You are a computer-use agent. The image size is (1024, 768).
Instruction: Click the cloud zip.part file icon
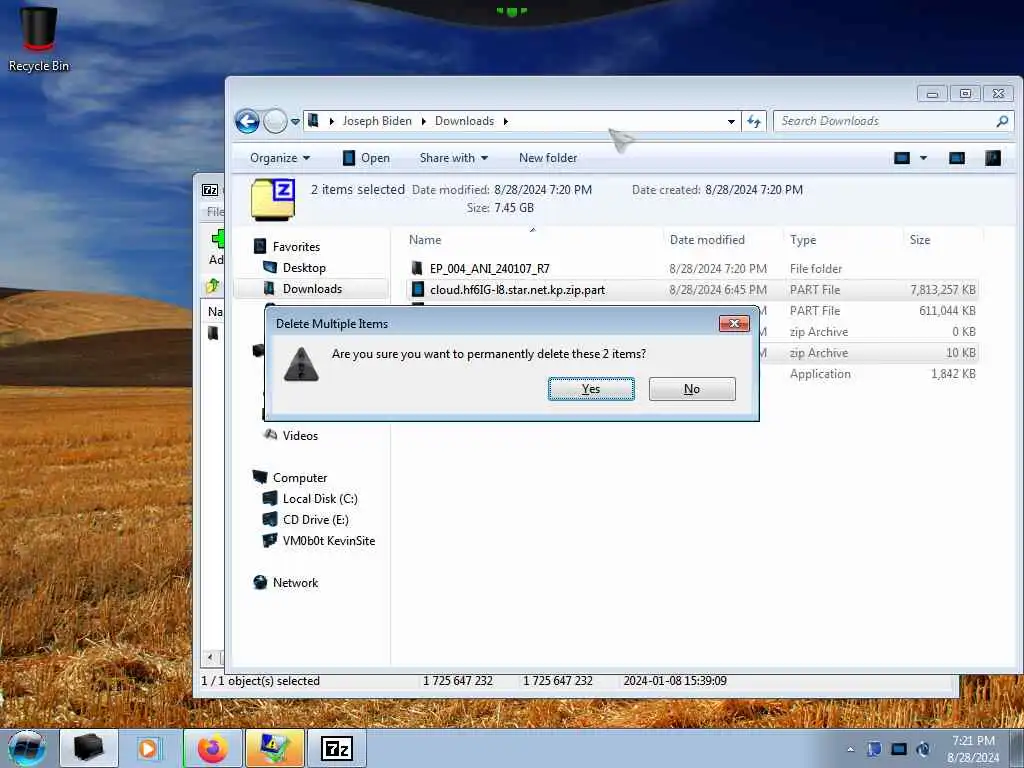(x=418, y=289)
